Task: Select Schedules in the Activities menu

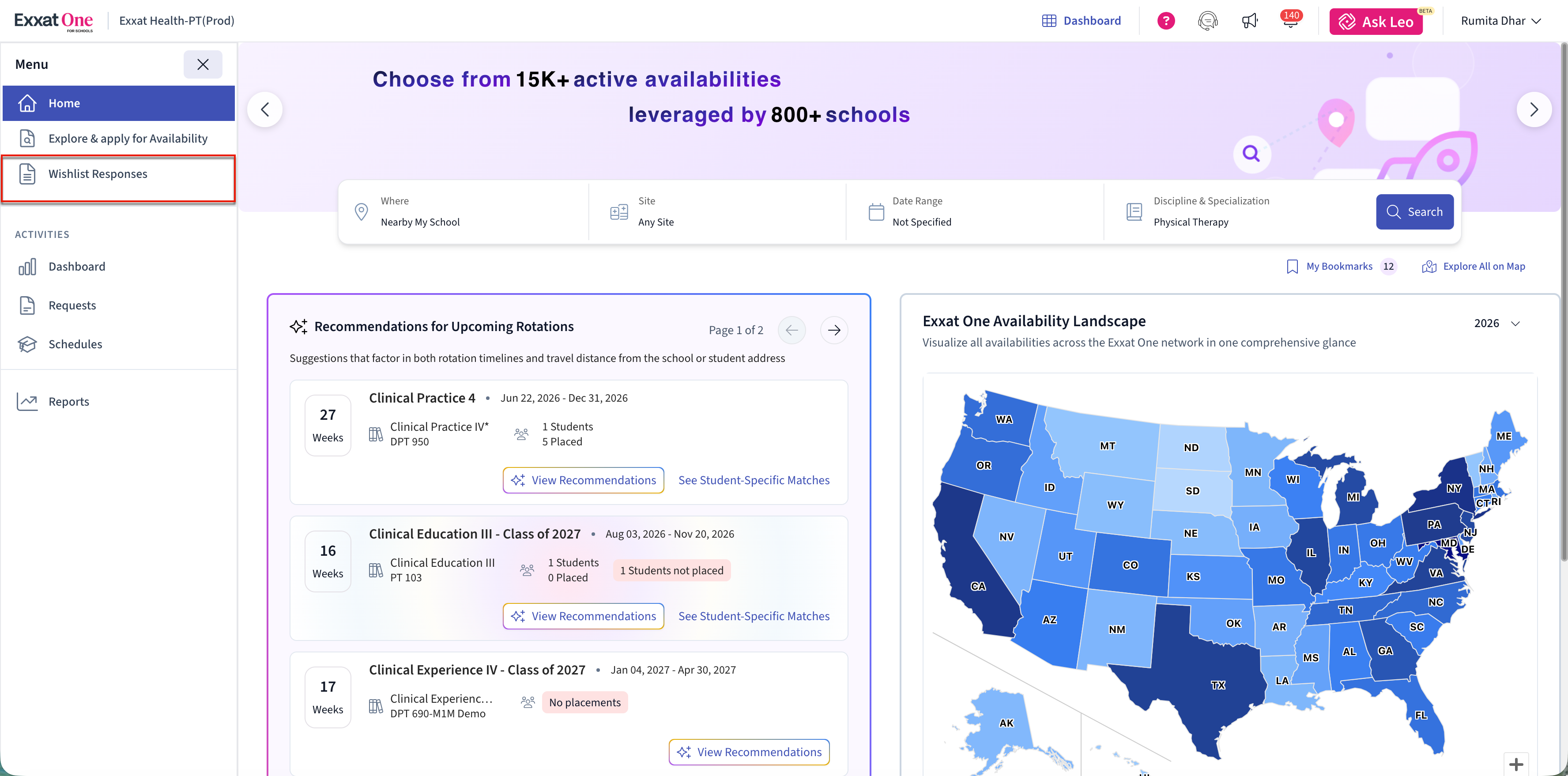Action: (75, 344)
